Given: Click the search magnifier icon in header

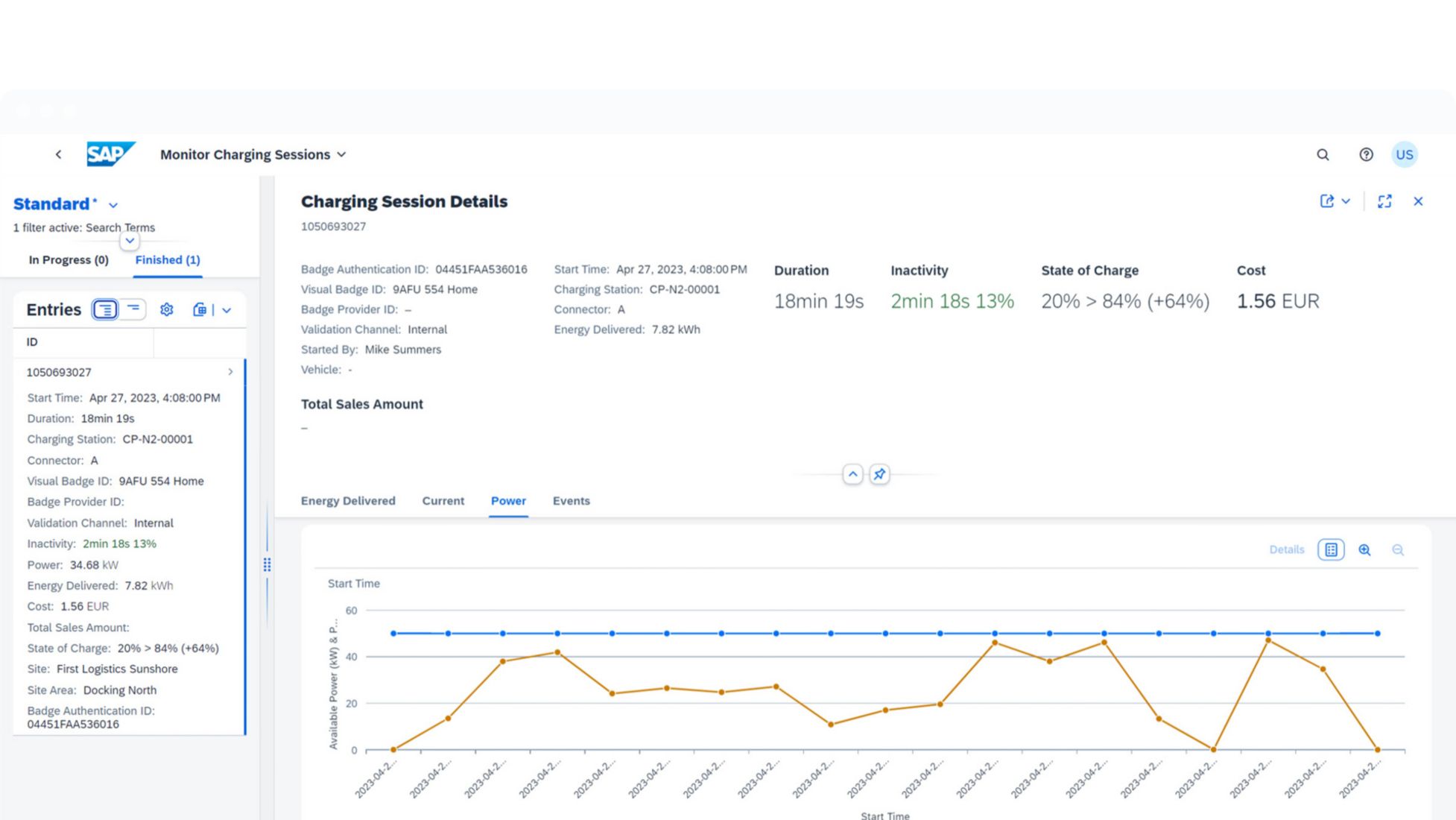Looking at the screenshot, I should pos(1323,154).
